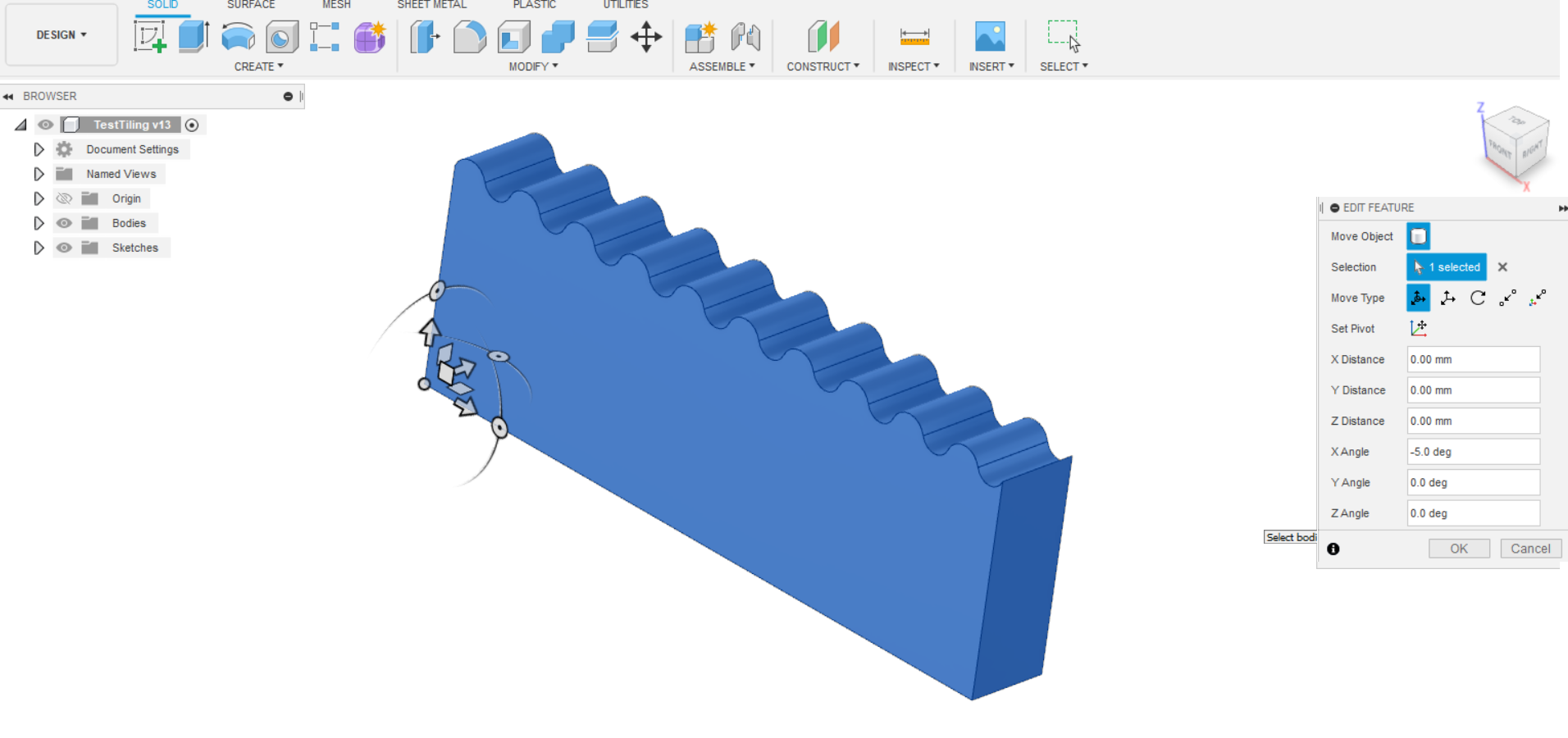Hide the Sketches folder
Viewport: 1568px width, 738px height.
63,247
